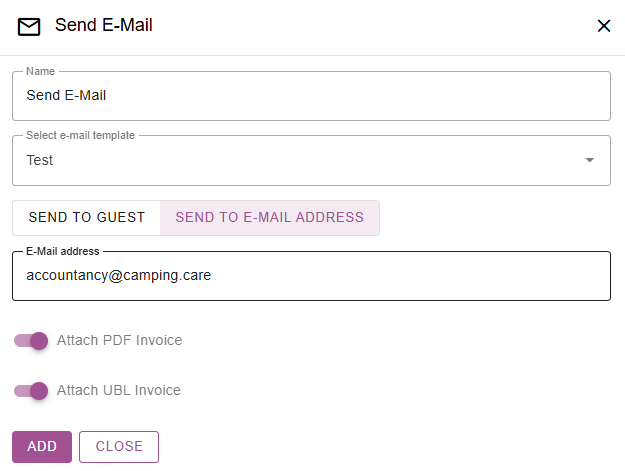Image resolution: width=625 pixels, height=471 pixels.
Task: Click the envelope icon in the dialog header
Action: coord(29,26)
